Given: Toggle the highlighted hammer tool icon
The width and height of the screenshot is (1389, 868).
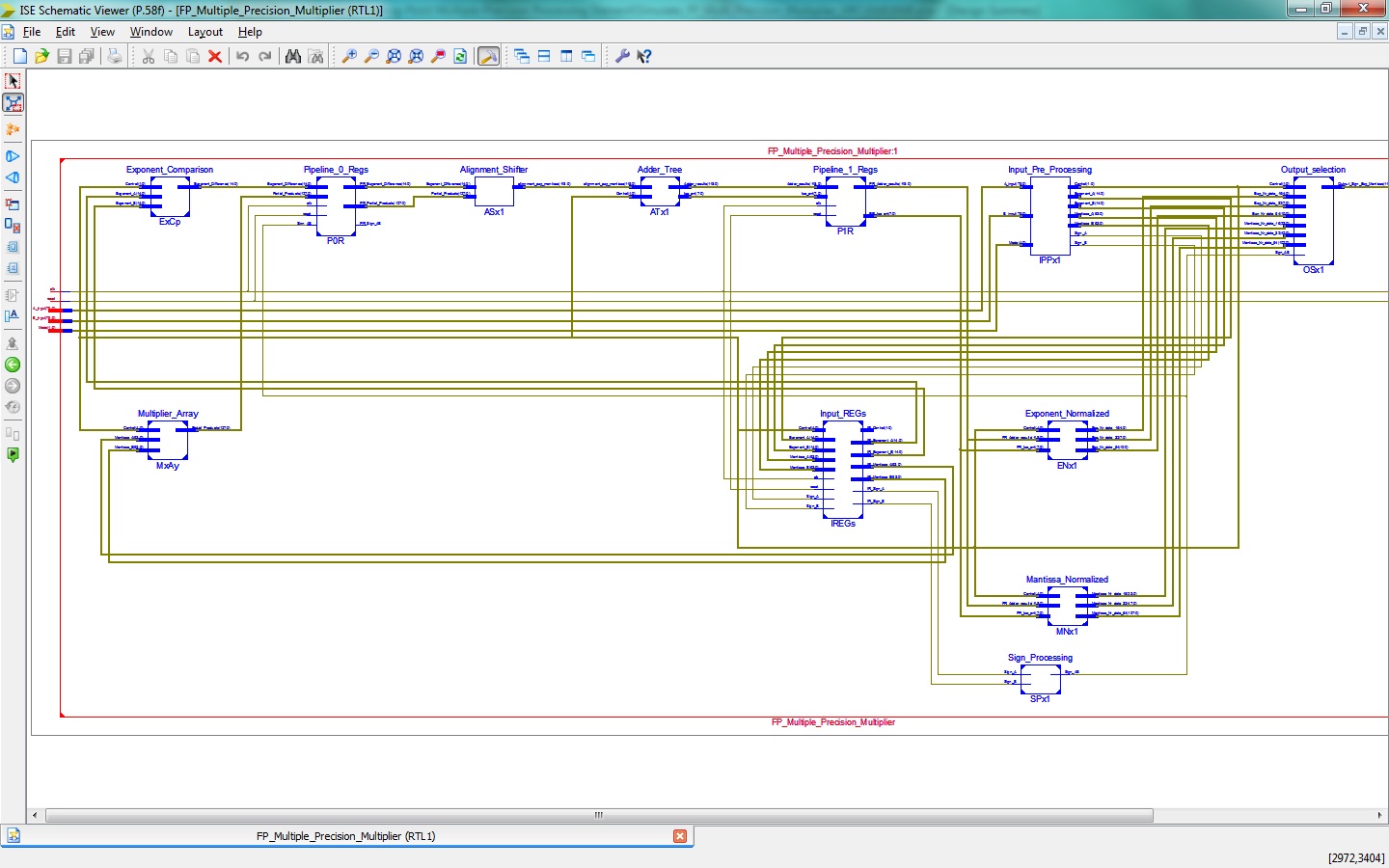Looking at the screenshot, I should pyautogui.click(x=489, y=57).
